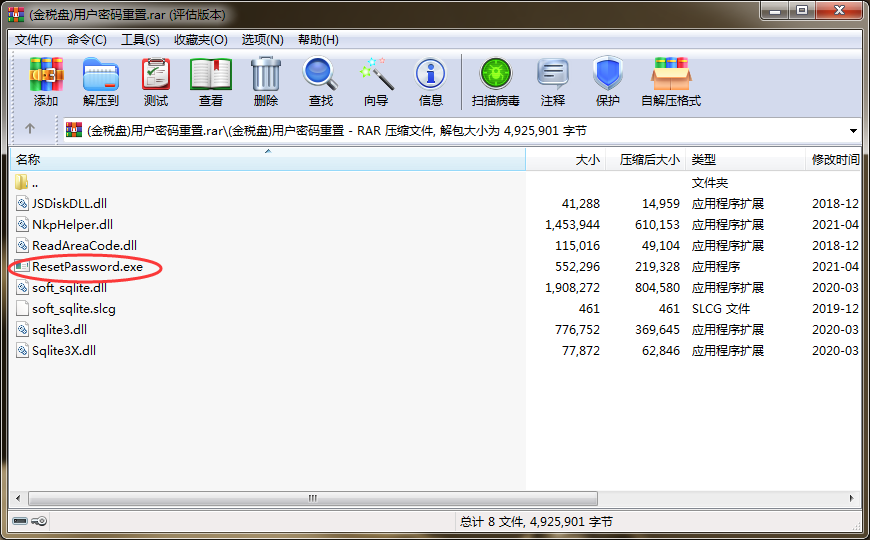This screenshot has height=540, width=870.
Task: Click the disk icon in status bar
Action: click(20, 521)
